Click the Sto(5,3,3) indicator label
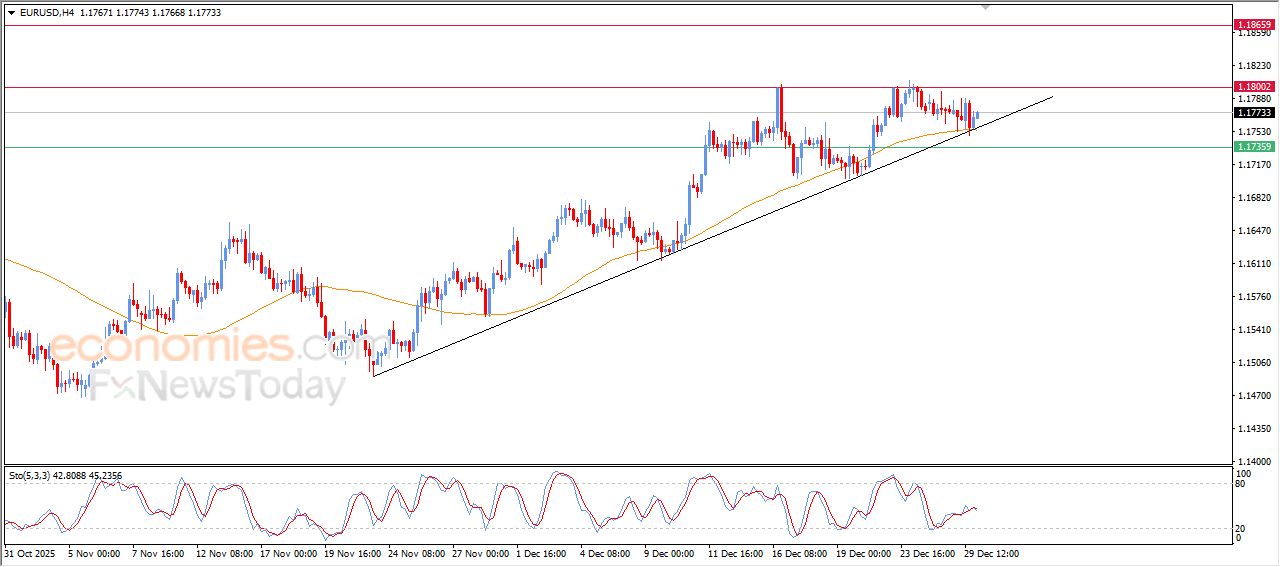Screen dimensions: 1280x567 [29, 476]
